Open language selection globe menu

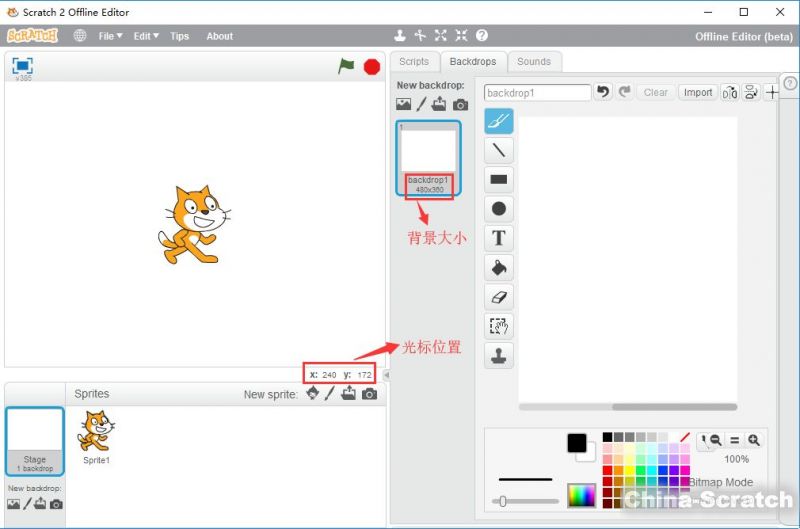coord(80,36)
